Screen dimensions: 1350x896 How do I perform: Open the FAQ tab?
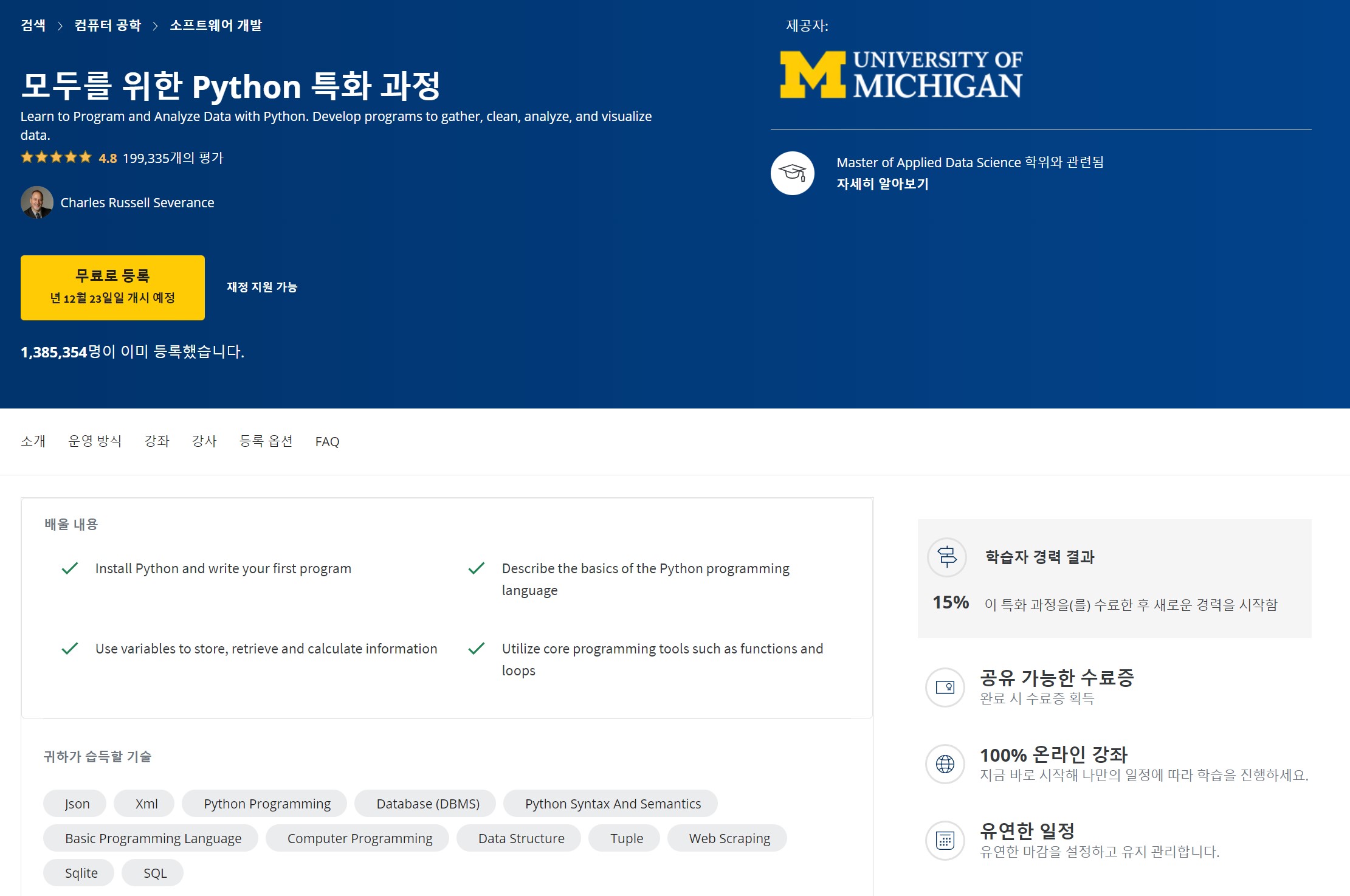327,441
